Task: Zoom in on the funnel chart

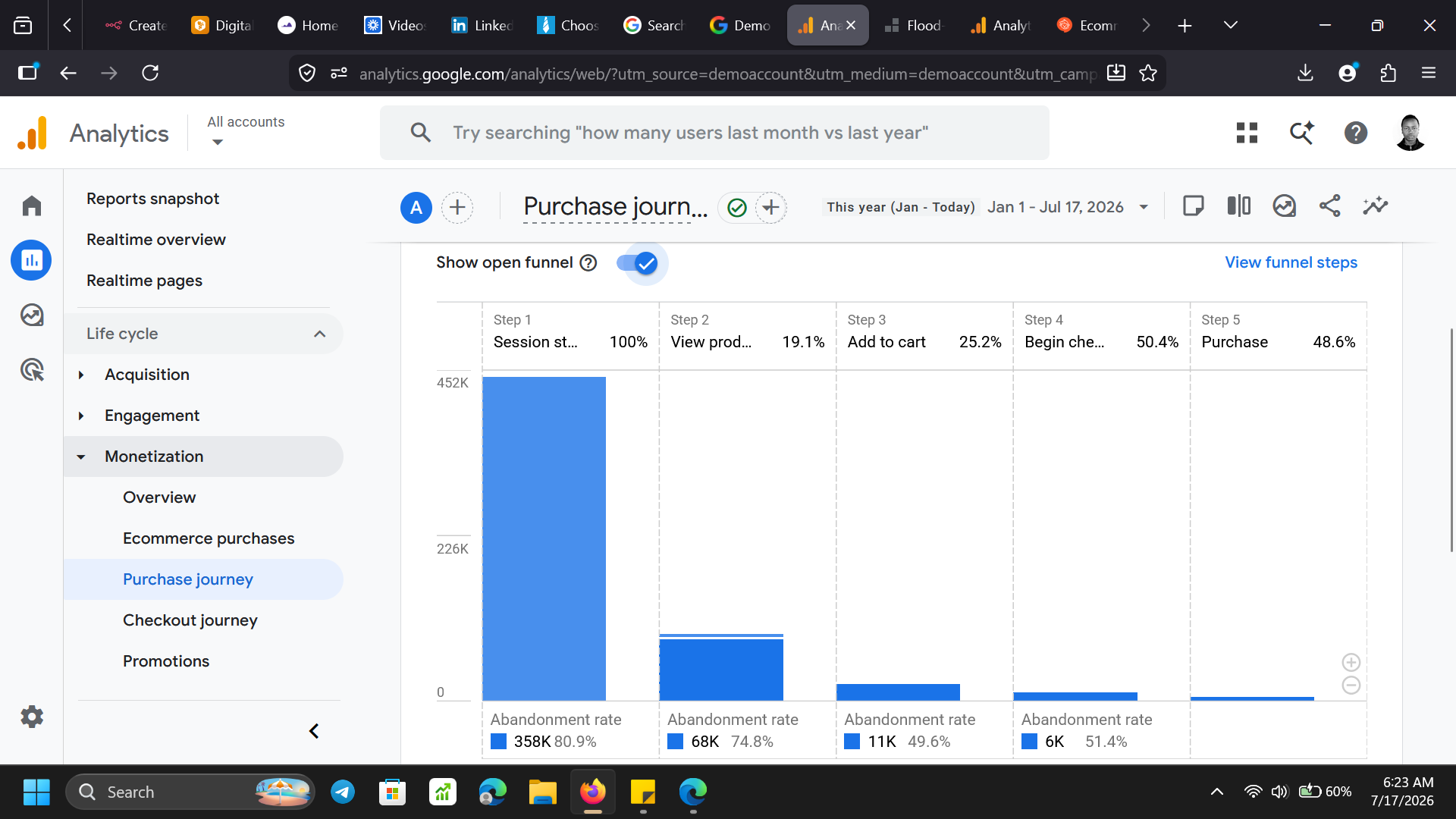Action: pyautogui.click(x=1351, y=662)
